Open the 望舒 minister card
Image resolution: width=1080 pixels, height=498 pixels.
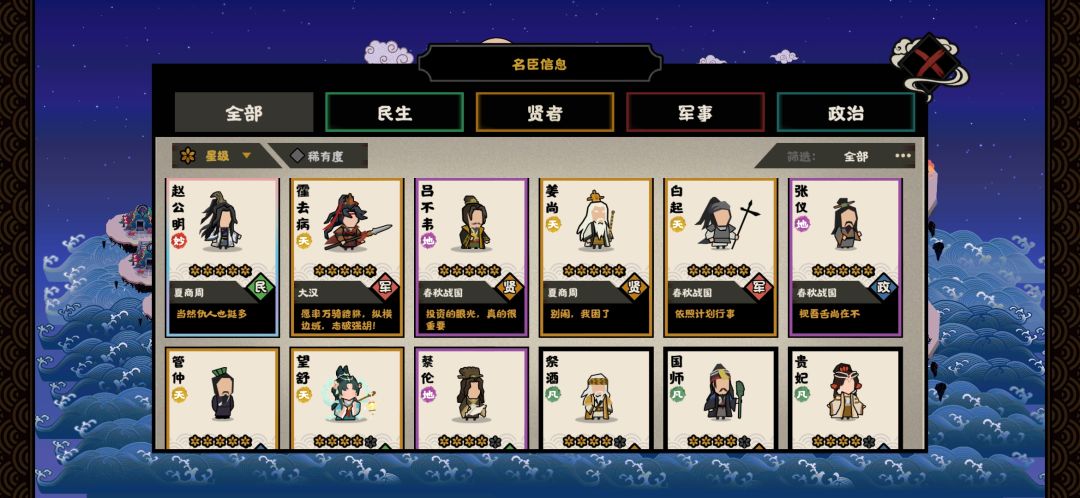point(347,400)
